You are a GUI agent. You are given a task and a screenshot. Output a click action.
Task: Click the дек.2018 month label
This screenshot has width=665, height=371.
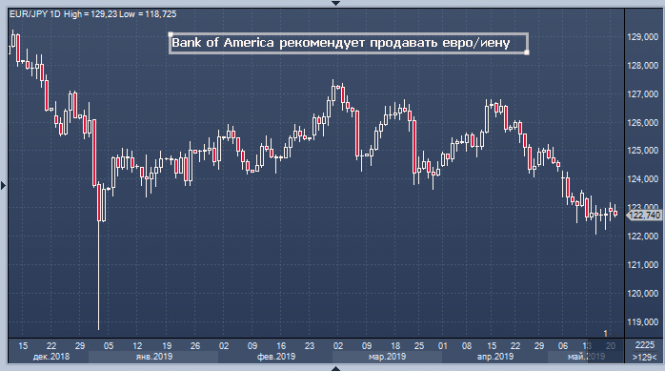[x=51, y=357]
